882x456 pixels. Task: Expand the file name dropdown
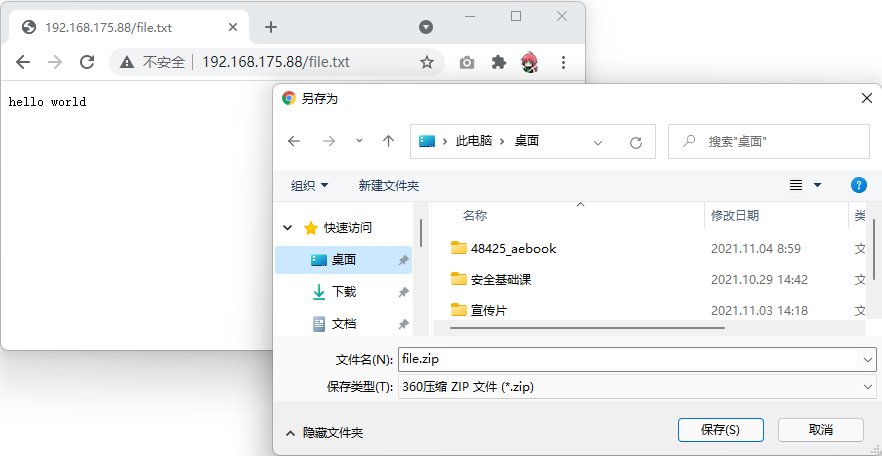coord(866,358)
